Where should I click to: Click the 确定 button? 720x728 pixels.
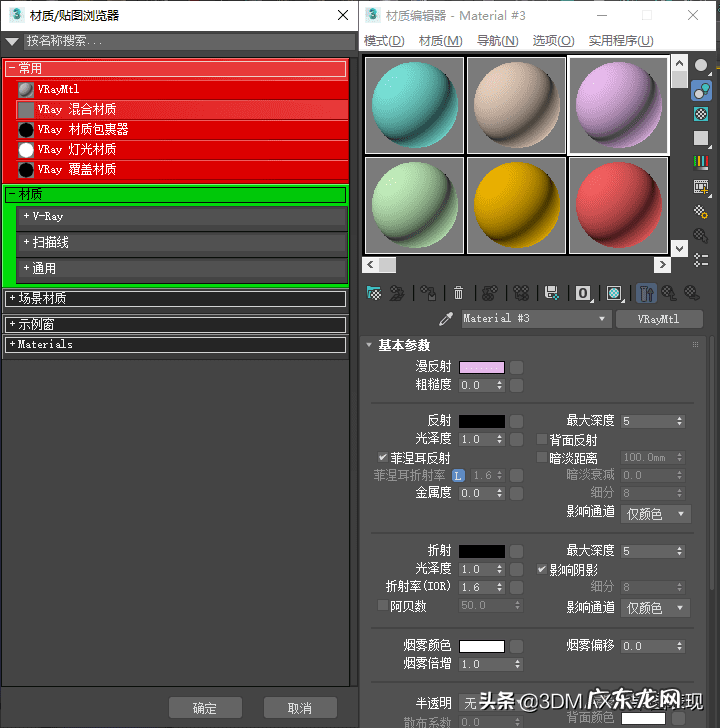(205, 708)
